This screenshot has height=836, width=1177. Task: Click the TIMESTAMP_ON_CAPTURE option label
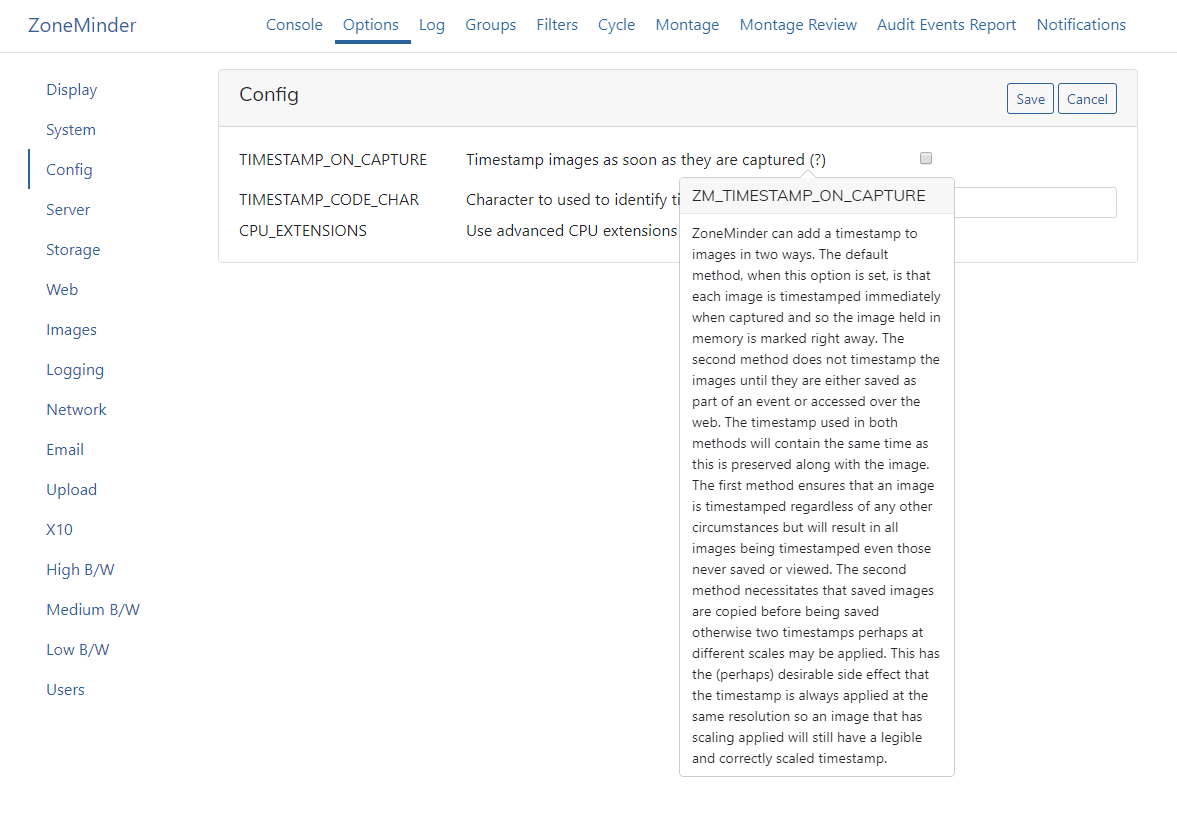333,160
